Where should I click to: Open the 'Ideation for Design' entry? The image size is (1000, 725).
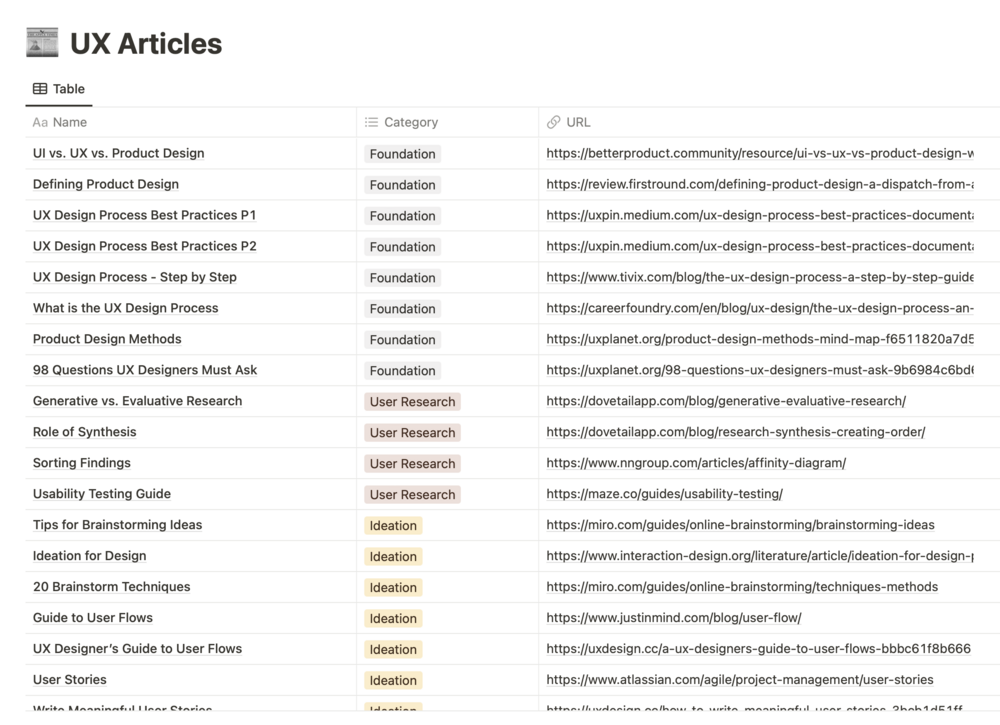pos(89,555)
